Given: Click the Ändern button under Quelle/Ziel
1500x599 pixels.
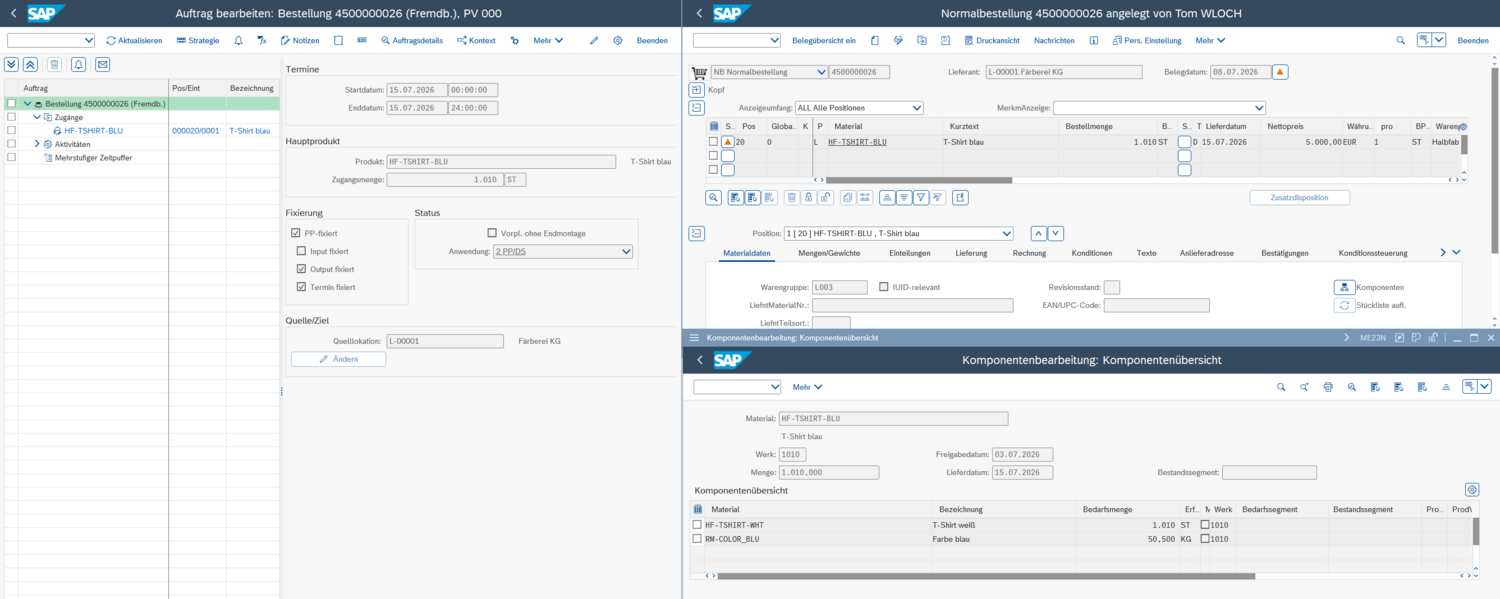Looking at the screenshot, I should [x=338, y=359].
